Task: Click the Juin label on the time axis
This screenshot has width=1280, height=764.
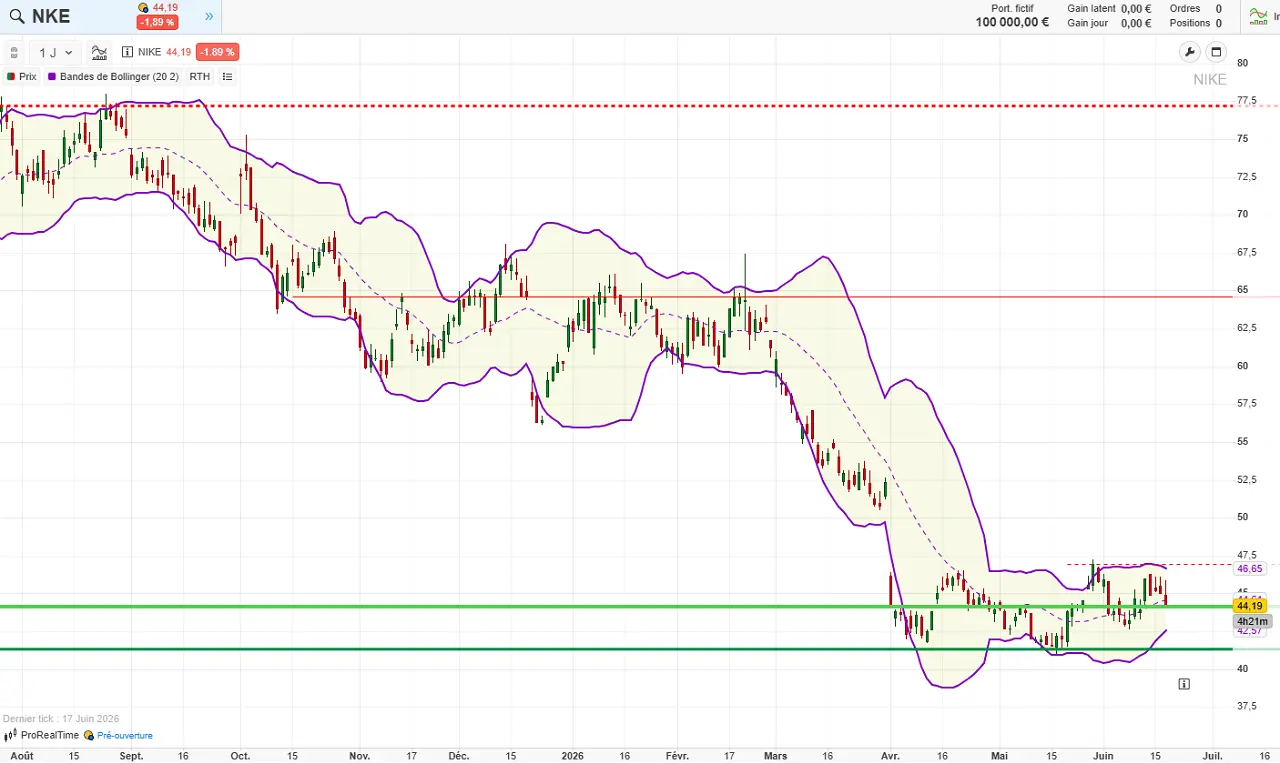Action: (x=1104, y=756)
